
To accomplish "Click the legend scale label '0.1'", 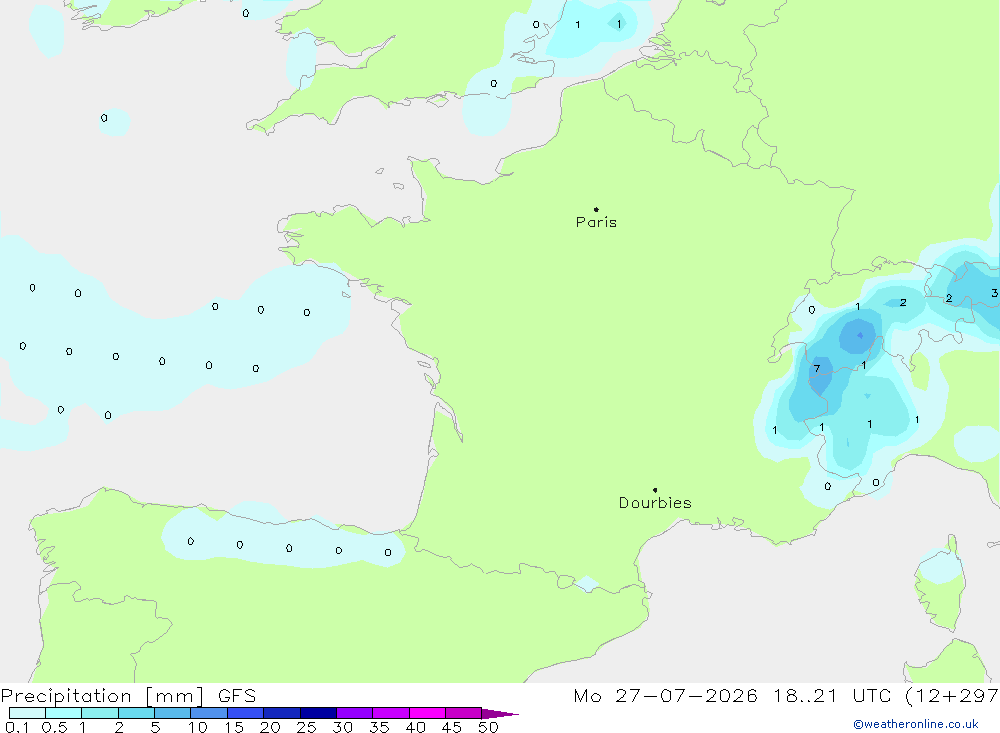I will 17,727.
